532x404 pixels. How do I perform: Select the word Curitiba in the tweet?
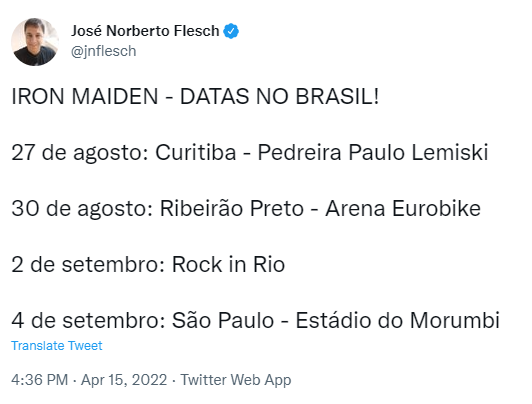click(x=195, y=152)
